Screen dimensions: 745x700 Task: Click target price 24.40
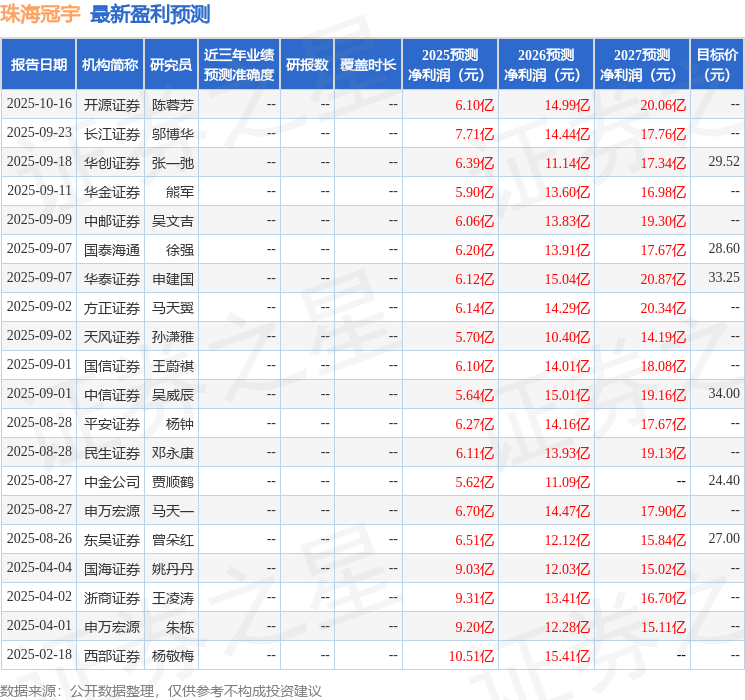pos(724,480)
